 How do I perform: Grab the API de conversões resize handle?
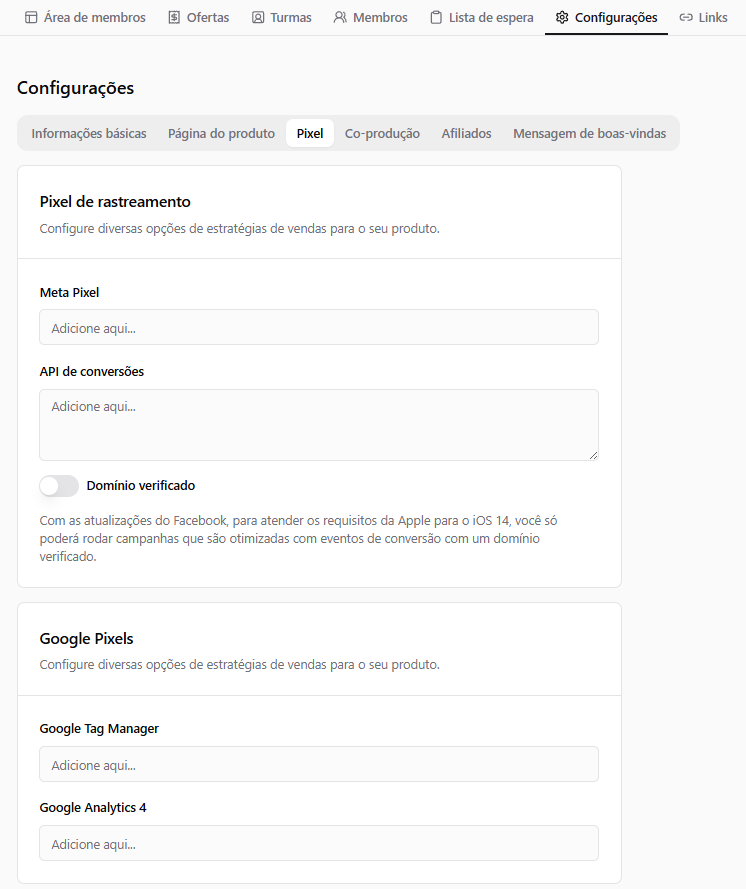[593, 455]
